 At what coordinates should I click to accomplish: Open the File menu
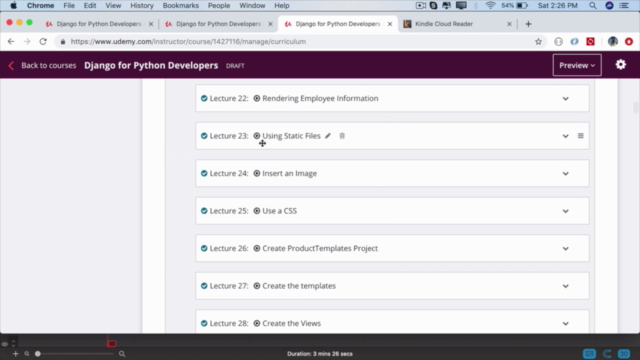click(x=69, y=6)
